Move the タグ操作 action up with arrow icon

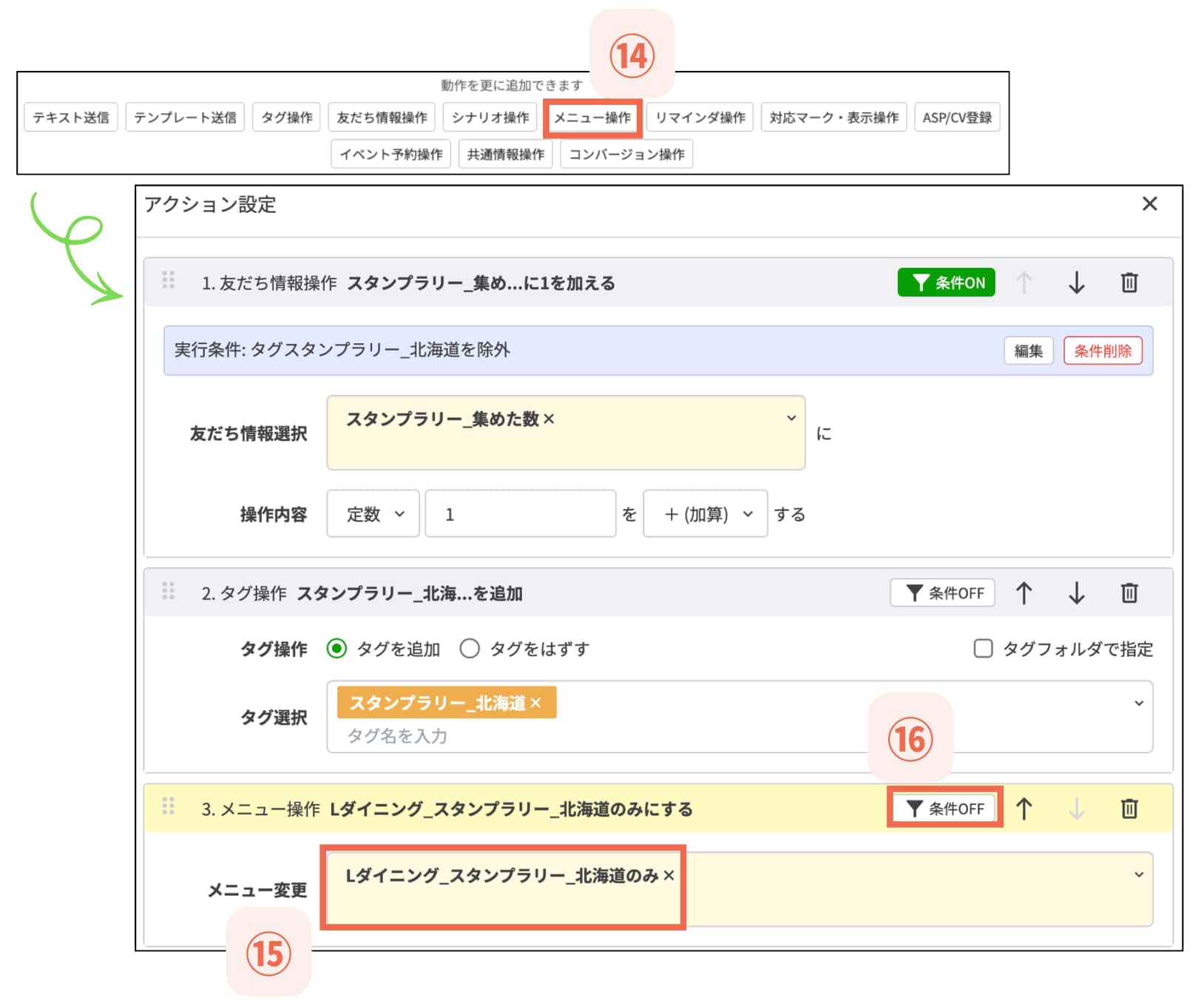(x=1024, y=592)
